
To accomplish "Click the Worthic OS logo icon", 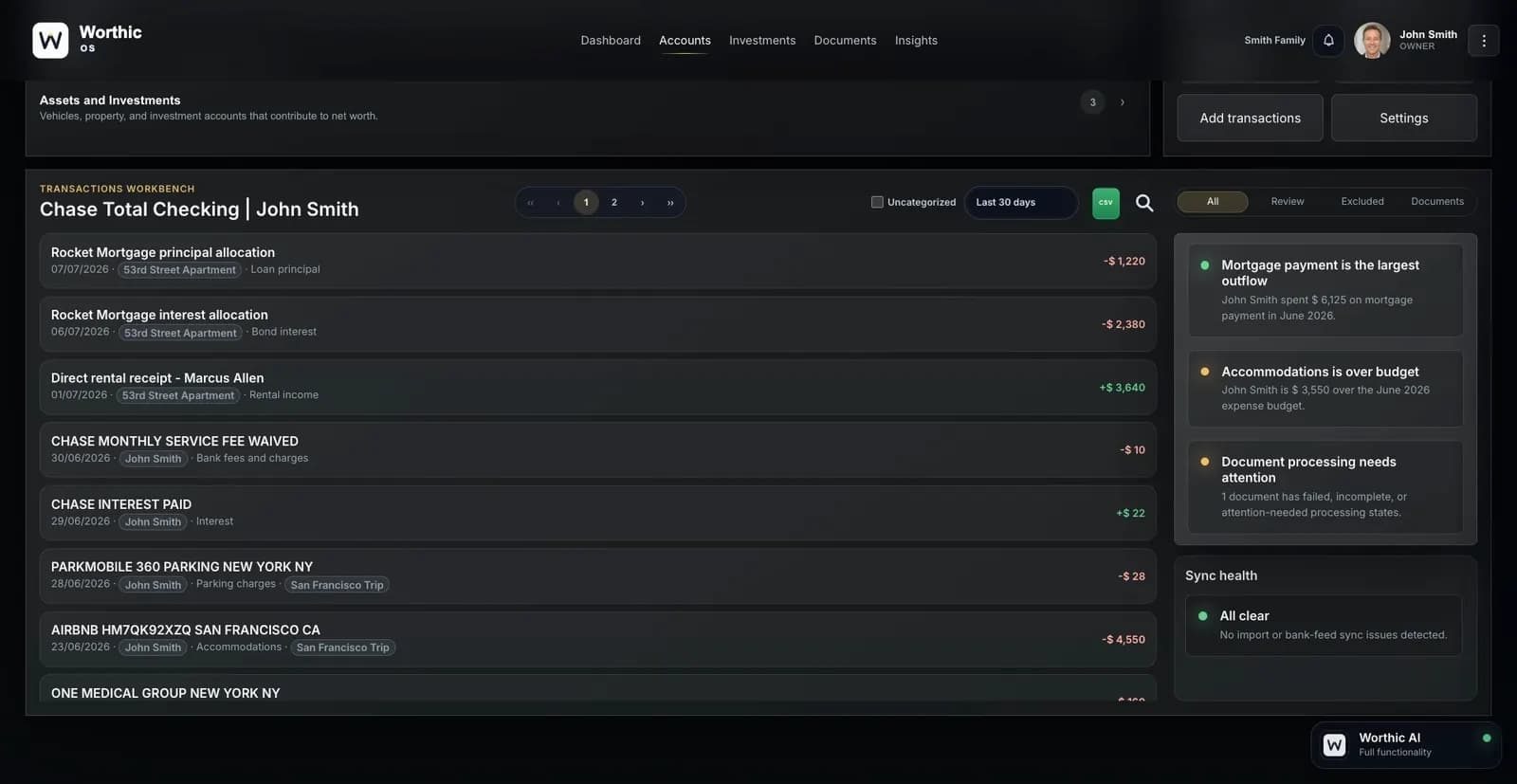I will point(50,40).
